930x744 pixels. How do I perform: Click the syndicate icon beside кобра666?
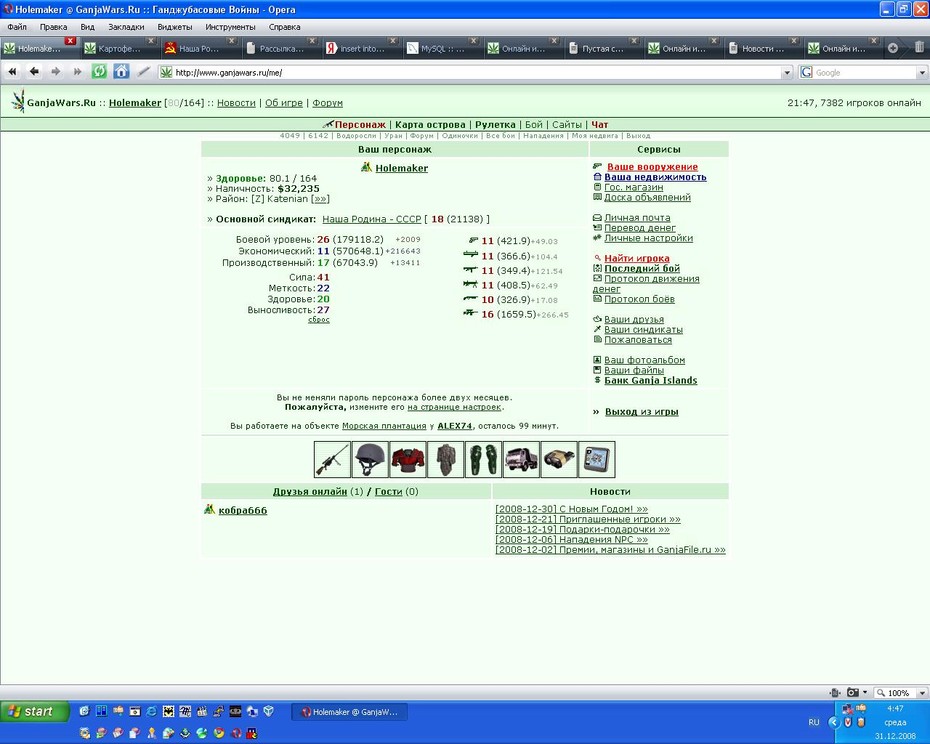pyautogui.click(x=209, y=510)
